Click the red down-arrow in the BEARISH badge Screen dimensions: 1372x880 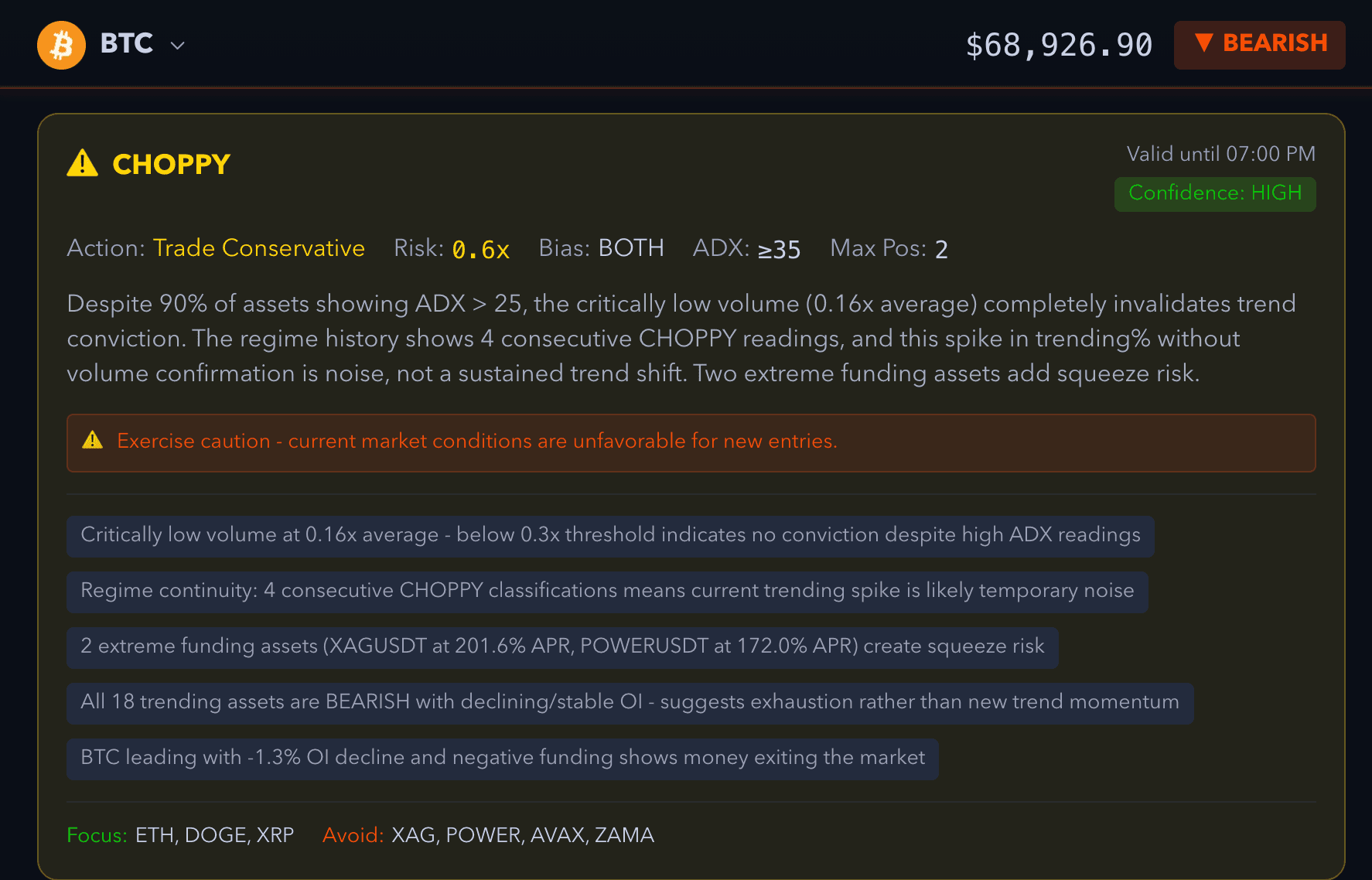point(1204,44)
